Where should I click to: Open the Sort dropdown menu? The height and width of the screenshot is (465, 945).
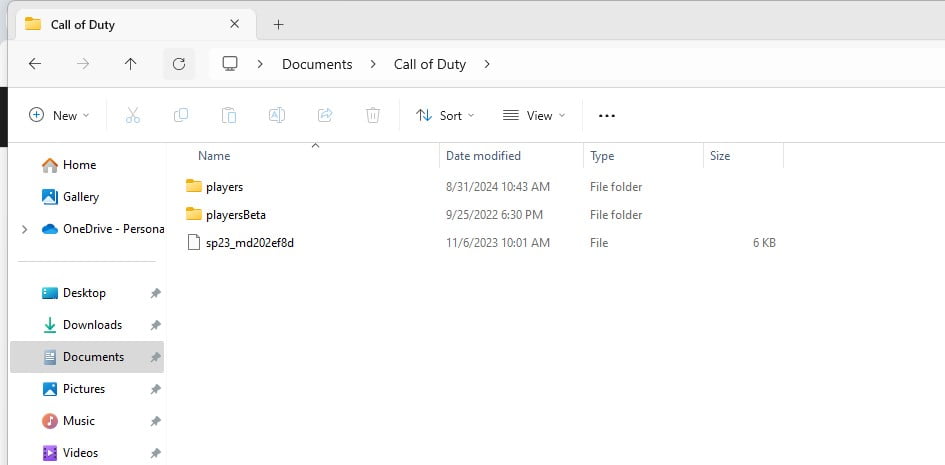pyautogui.click(x=446, y=115)
